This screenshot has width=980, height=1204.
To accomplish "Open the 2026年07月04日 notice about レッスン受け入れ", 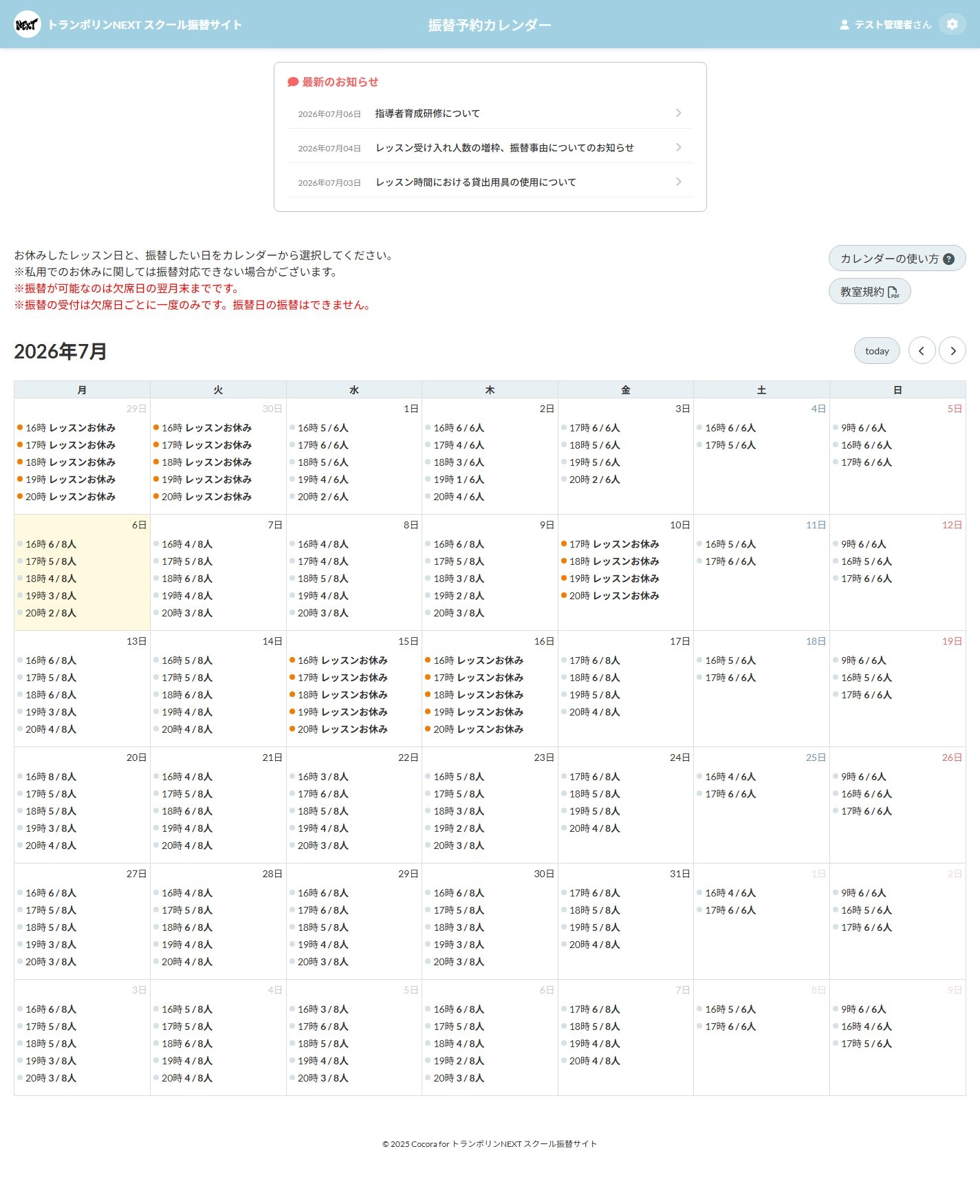I will coord(490,147).
